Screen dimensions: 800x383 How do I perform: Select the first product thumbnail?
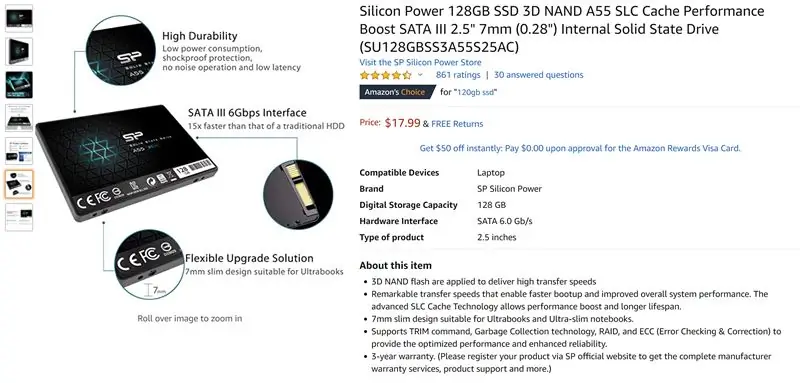coord(19,18)
